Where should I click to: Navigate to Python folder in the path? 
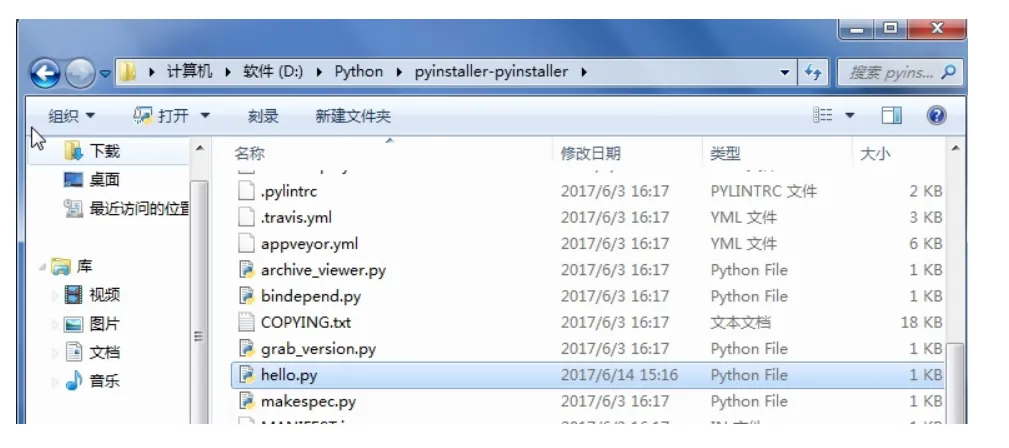tap(358, 71)
